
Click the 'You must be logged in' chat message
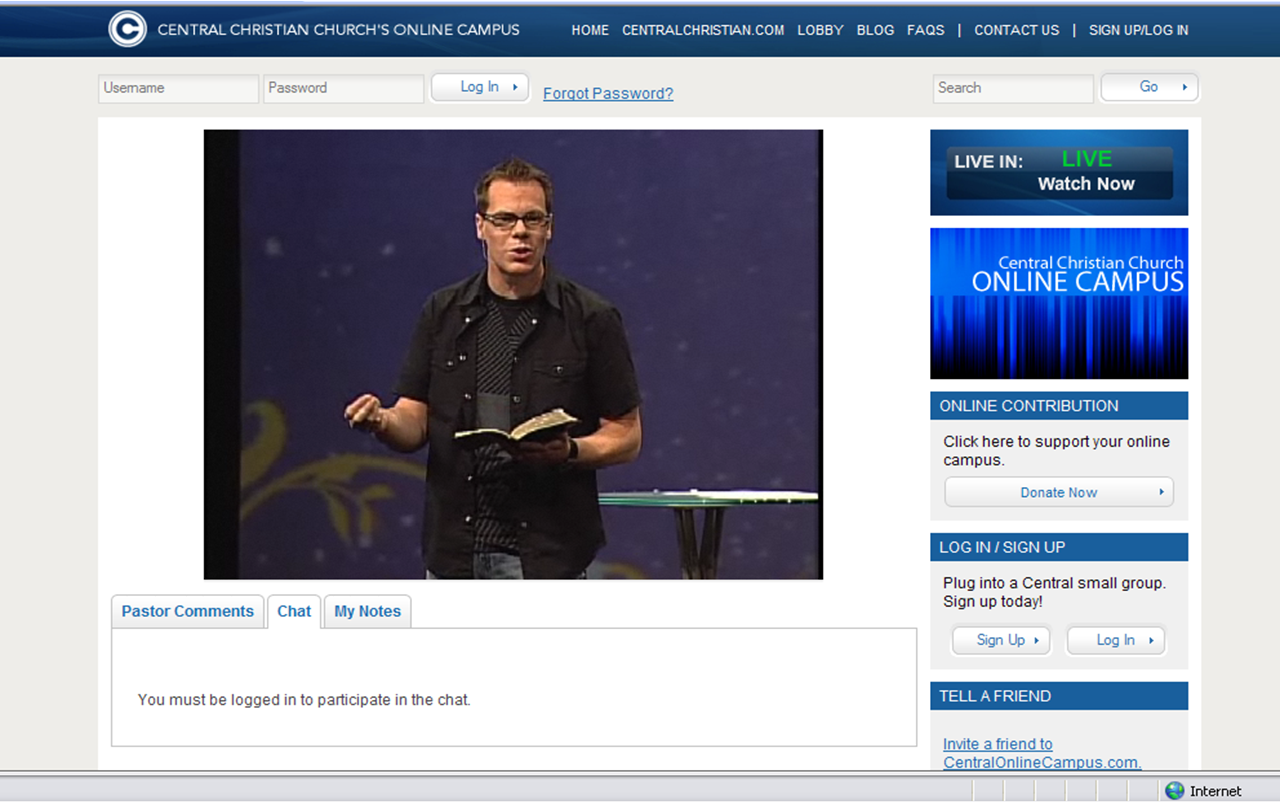304,700
